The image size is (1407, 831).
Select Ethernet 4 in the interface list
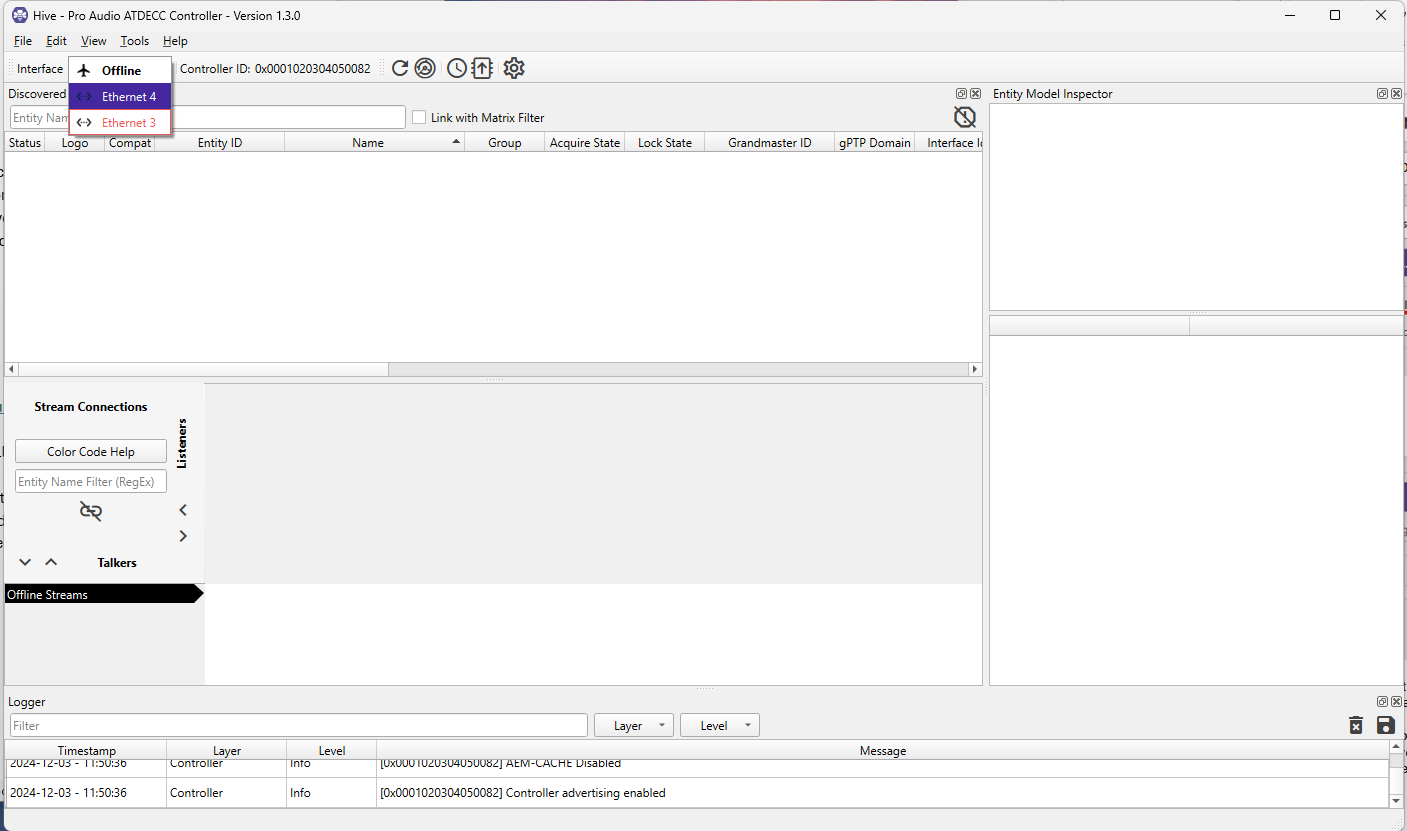(120, 97)
